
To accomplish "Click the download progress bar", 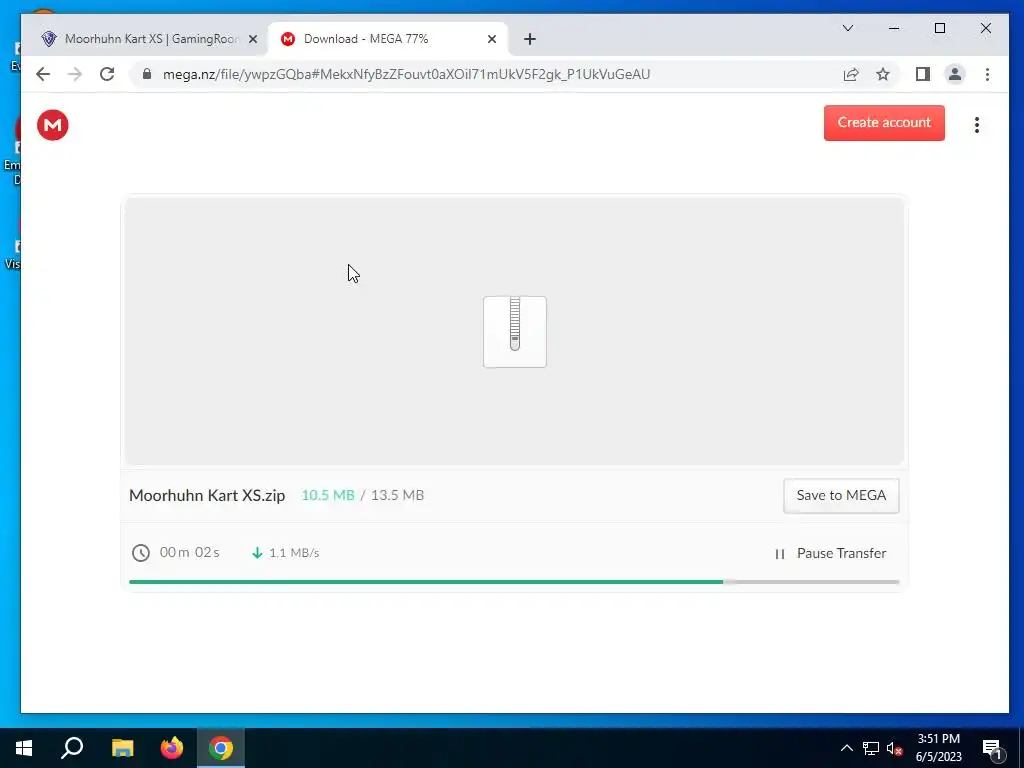I will [x=514, y=581].
